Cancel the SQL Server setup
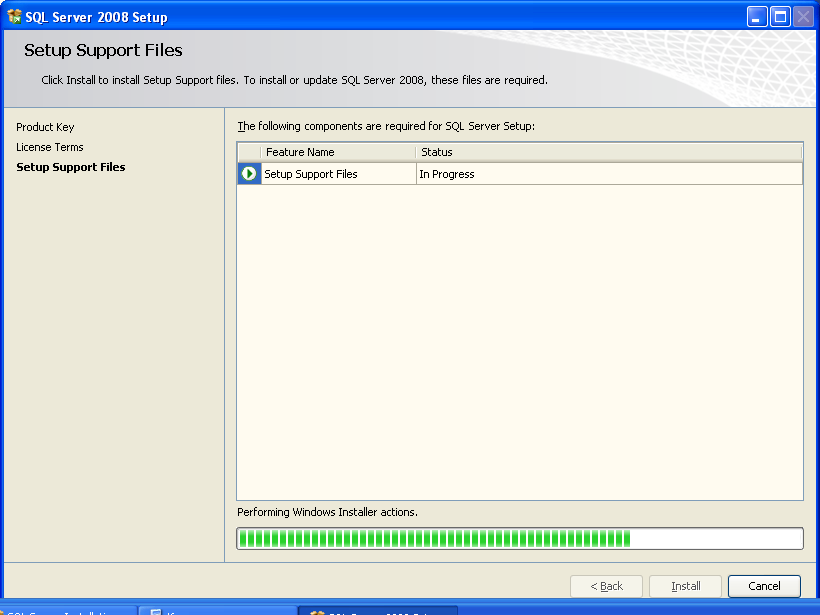 pos(764,586)
